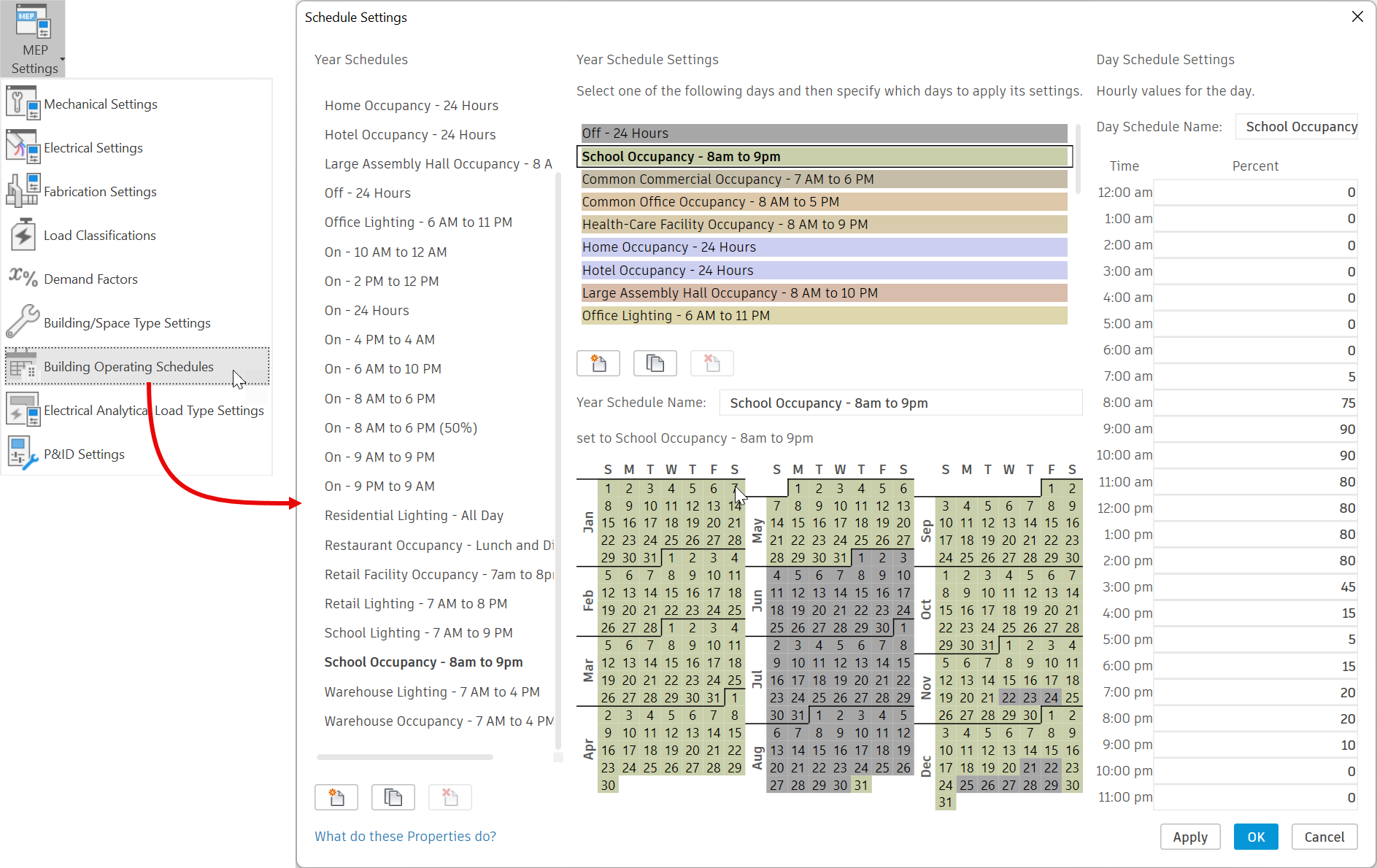Click December 31 in the calendar
Screen dimensions: 1377x868
946,802
